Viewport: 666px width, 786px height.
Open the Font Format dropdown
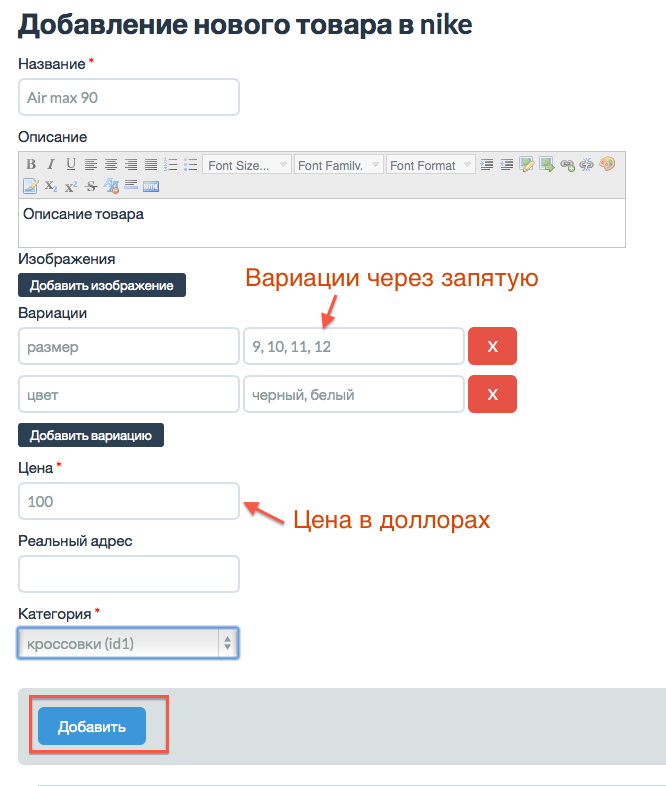[x=431, y=165]
